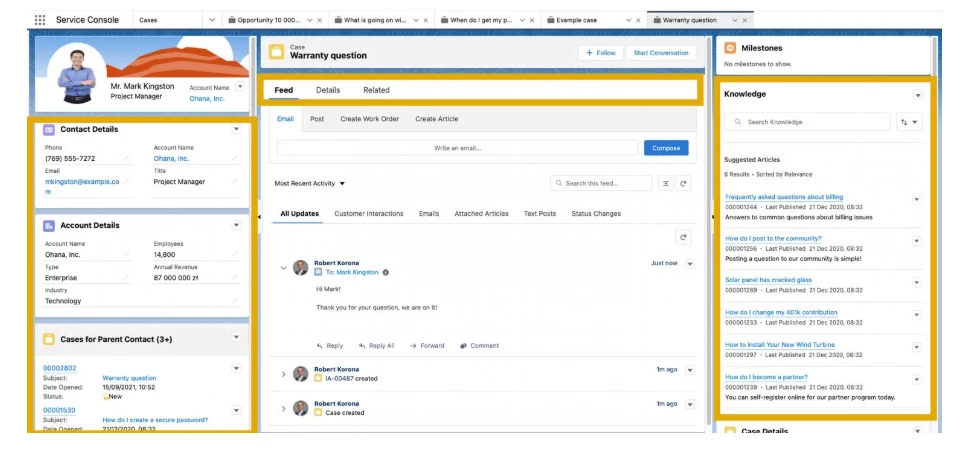The width and height of the screenshot is (978, 465).
Task: Click Mark Kingston profile photo
Action: point(76,74)
